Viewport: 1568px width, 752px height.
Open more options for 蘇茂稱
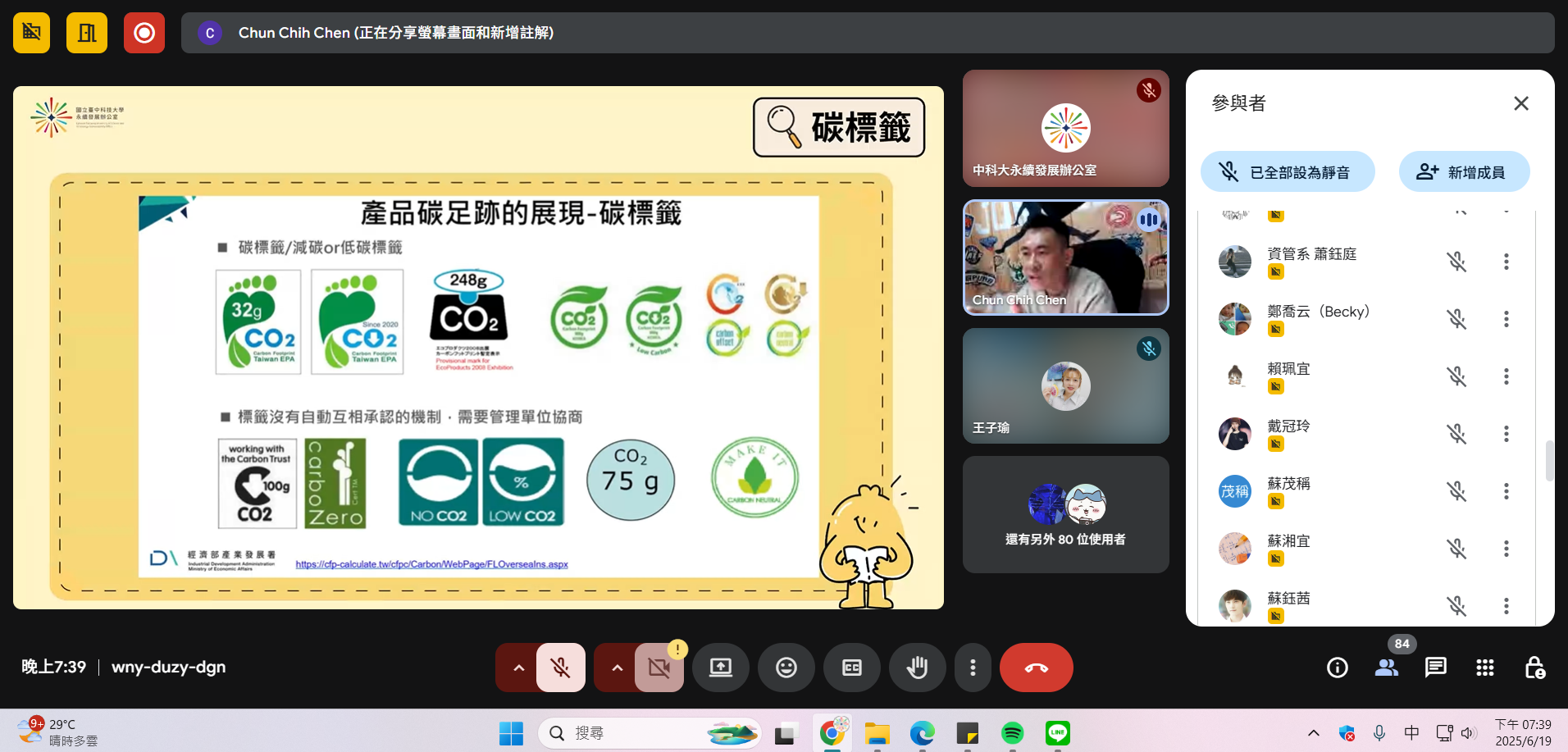pyautogui.click(x=1506, y=491)
